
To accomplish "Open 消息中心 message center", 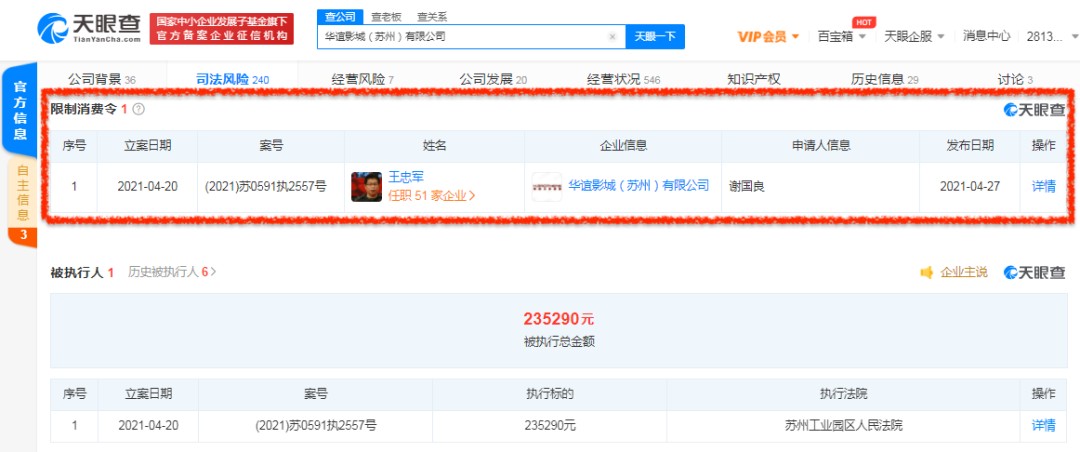I will (986, 37).
